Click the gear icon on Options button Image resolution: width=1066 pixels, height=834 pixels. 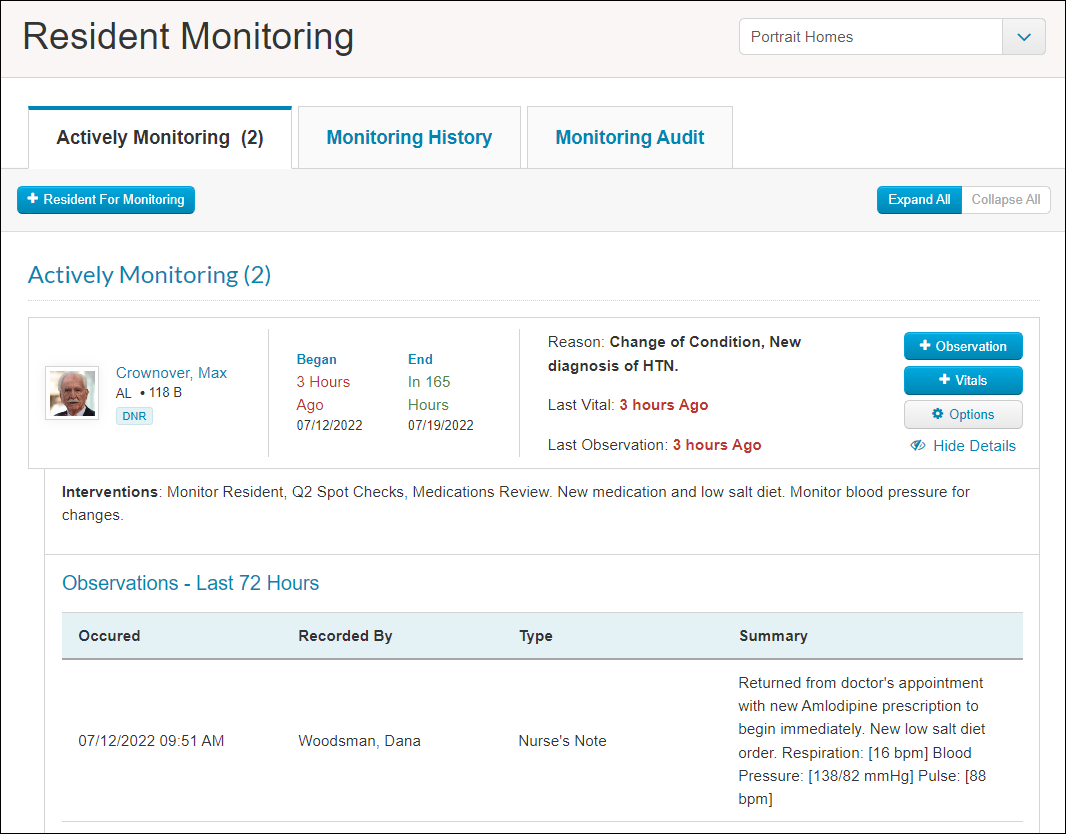(x=937, y=414)
